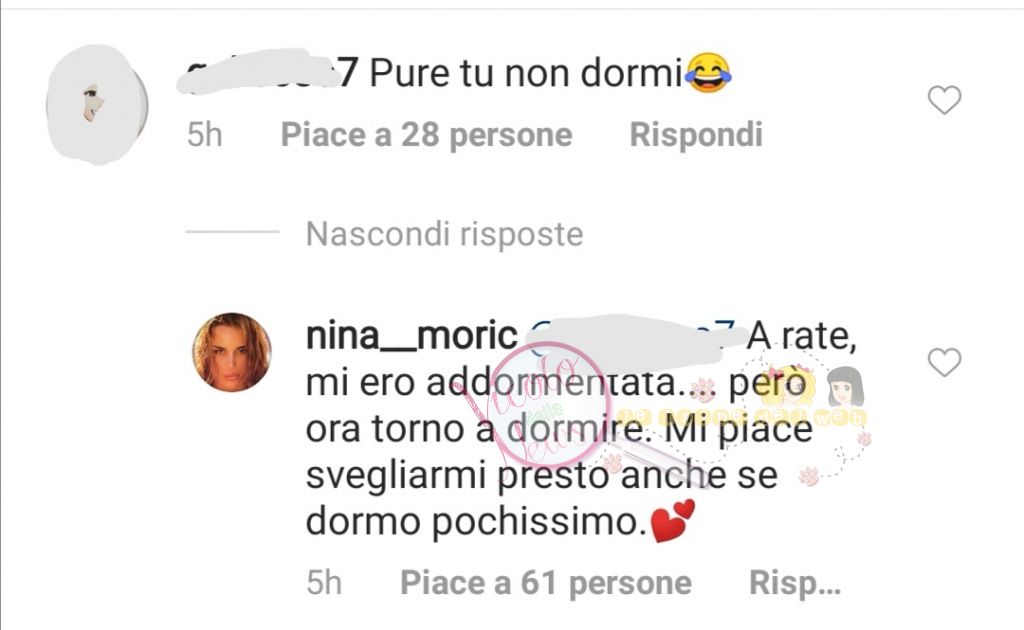Click the truncated 'Risp...' reply button
The width and height of the screenshot is (1024, 630).
(795, 583)
